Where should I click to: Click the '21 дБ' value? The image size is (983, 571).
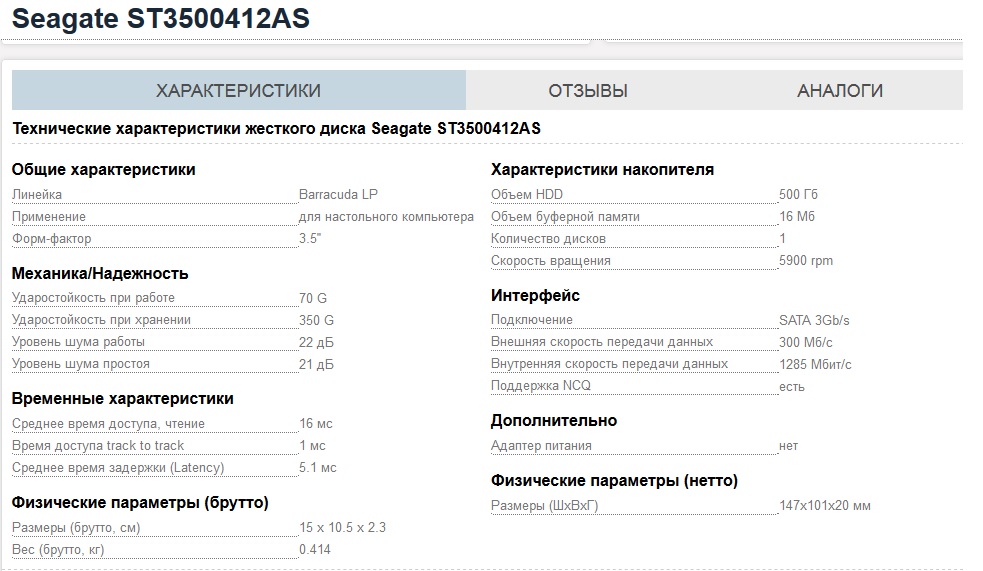click(x=316, y=364)
